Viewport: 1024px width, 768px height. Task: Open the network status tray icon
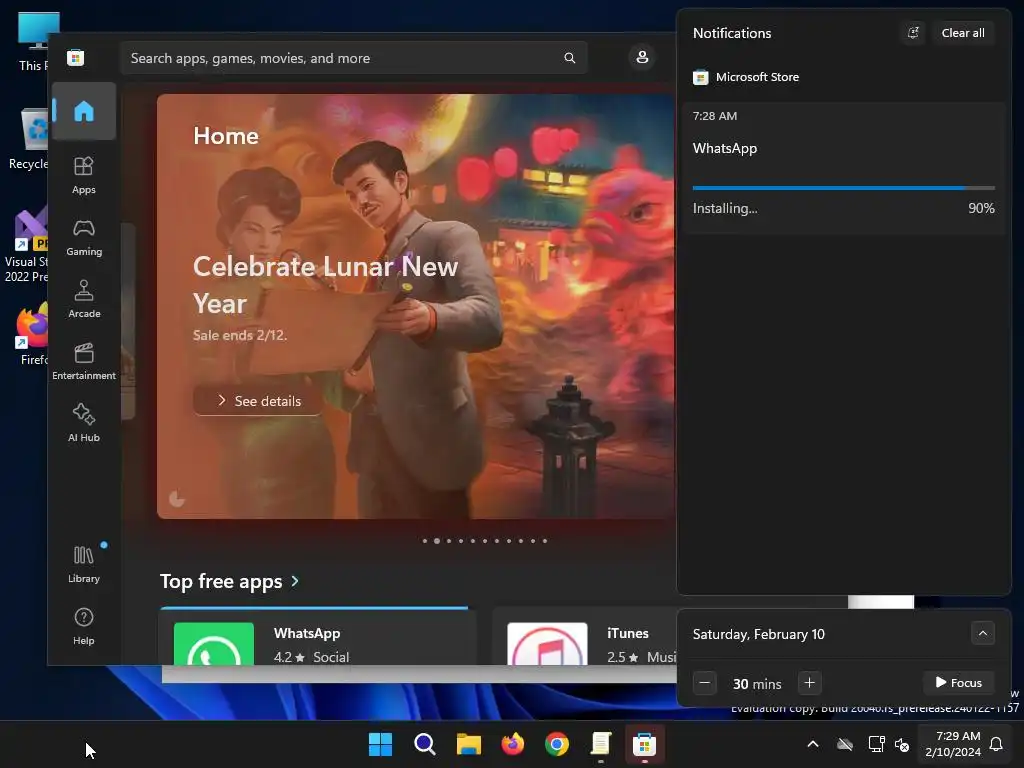[x=876, y=744]
